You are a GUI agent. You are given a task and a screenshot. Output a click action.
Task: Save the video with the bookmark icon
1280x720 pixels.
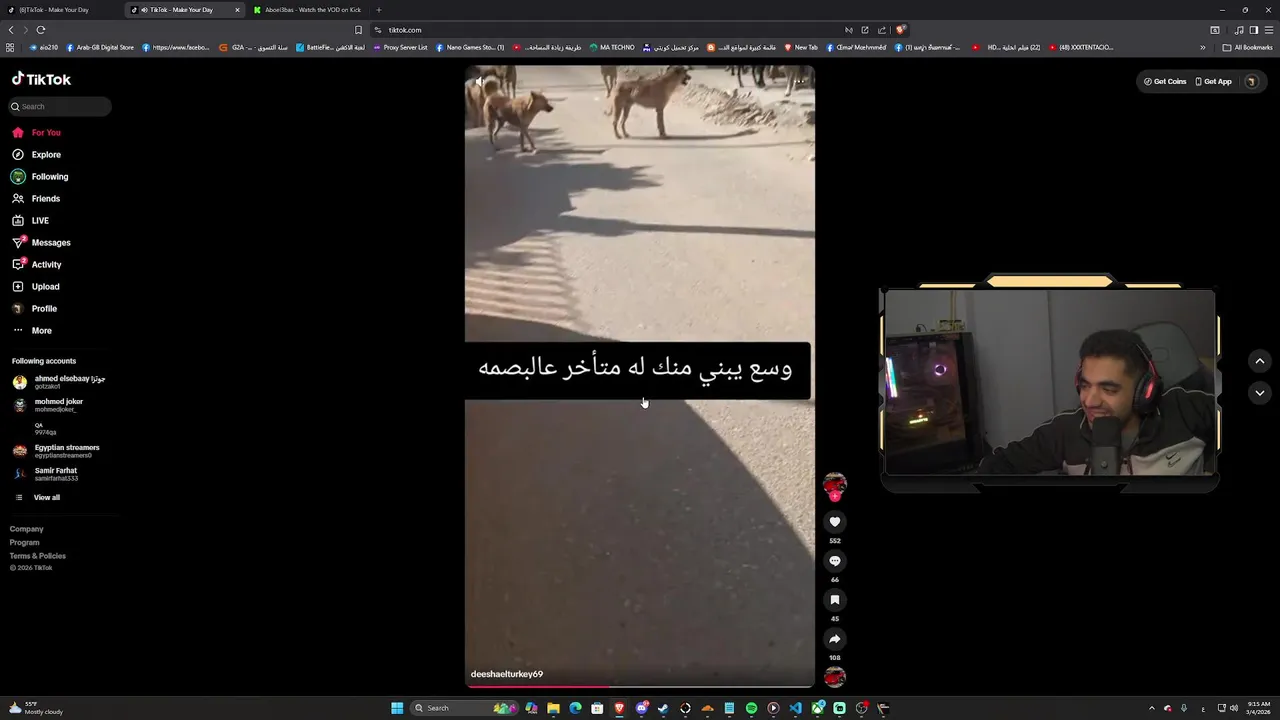pyautogui.click(x=835, y=600)
